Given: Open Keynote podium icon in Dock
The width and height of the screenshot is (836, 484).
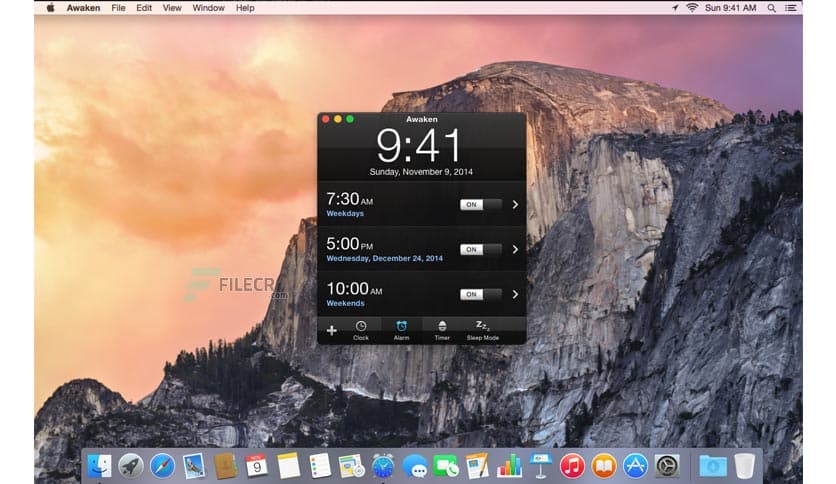Looking at the screenshot, I should pyautogui.click(x=541, y=466).
